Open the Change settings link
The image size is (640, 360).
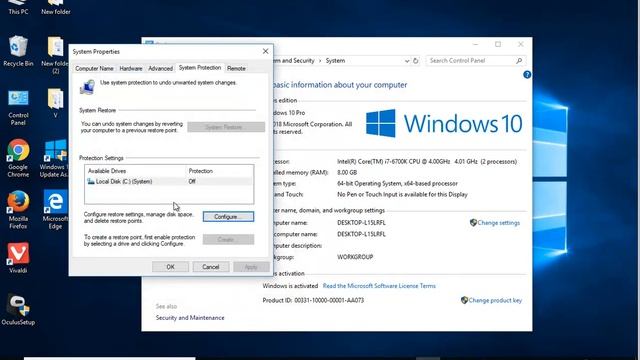tap(498, 223)
